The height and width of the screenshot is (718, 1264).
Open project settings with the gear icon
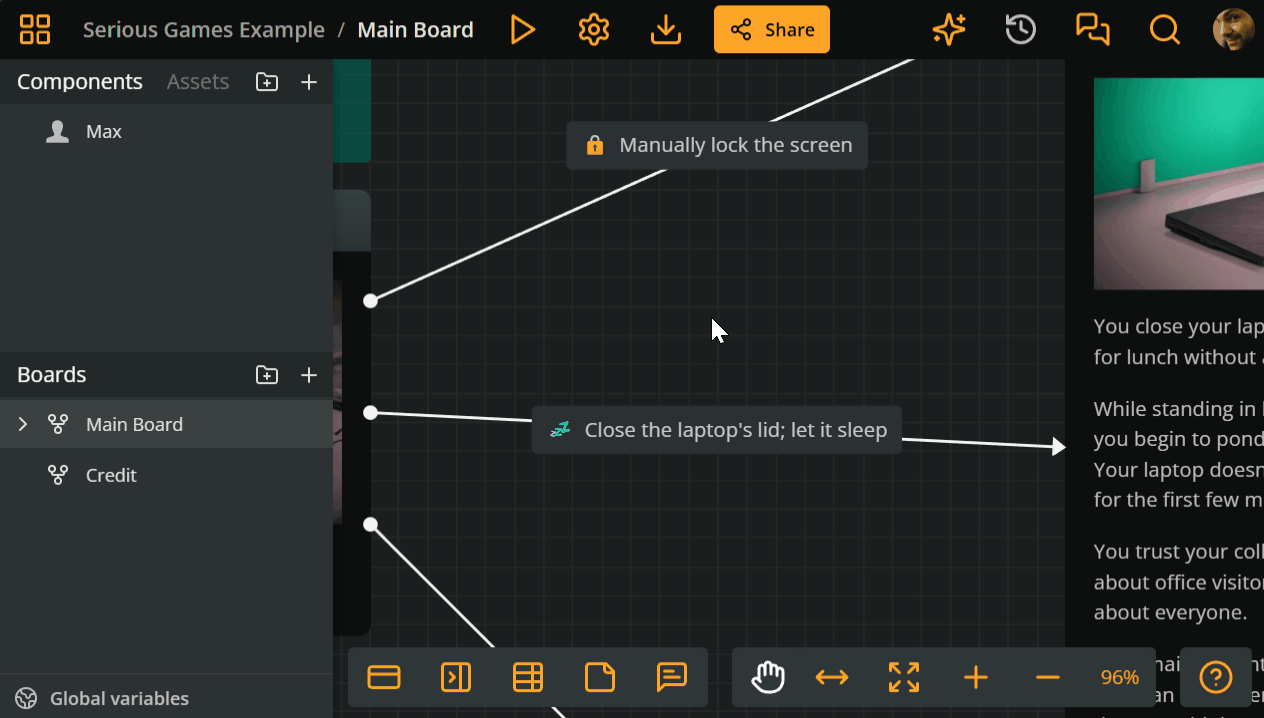593,29
